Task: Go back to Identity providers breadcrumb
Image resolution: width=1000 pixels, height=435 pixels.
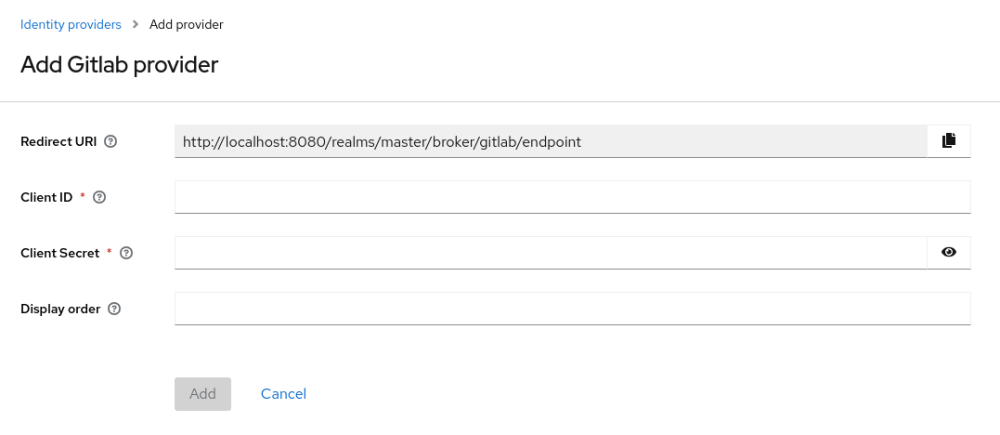Action: [x=71, y=25]
